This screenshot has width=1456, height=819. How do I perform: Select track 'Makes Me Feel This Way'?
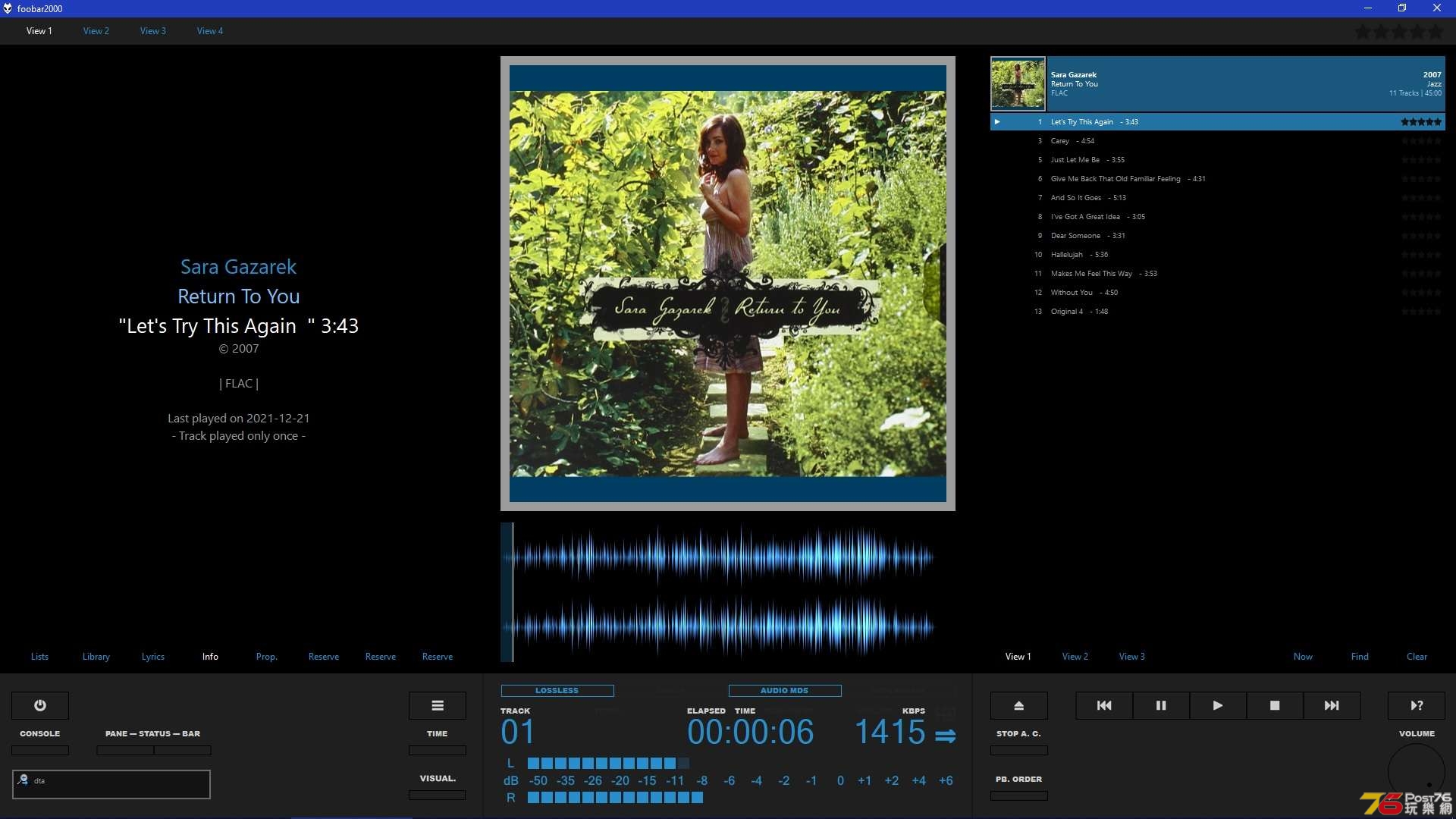pos(1218,274)
